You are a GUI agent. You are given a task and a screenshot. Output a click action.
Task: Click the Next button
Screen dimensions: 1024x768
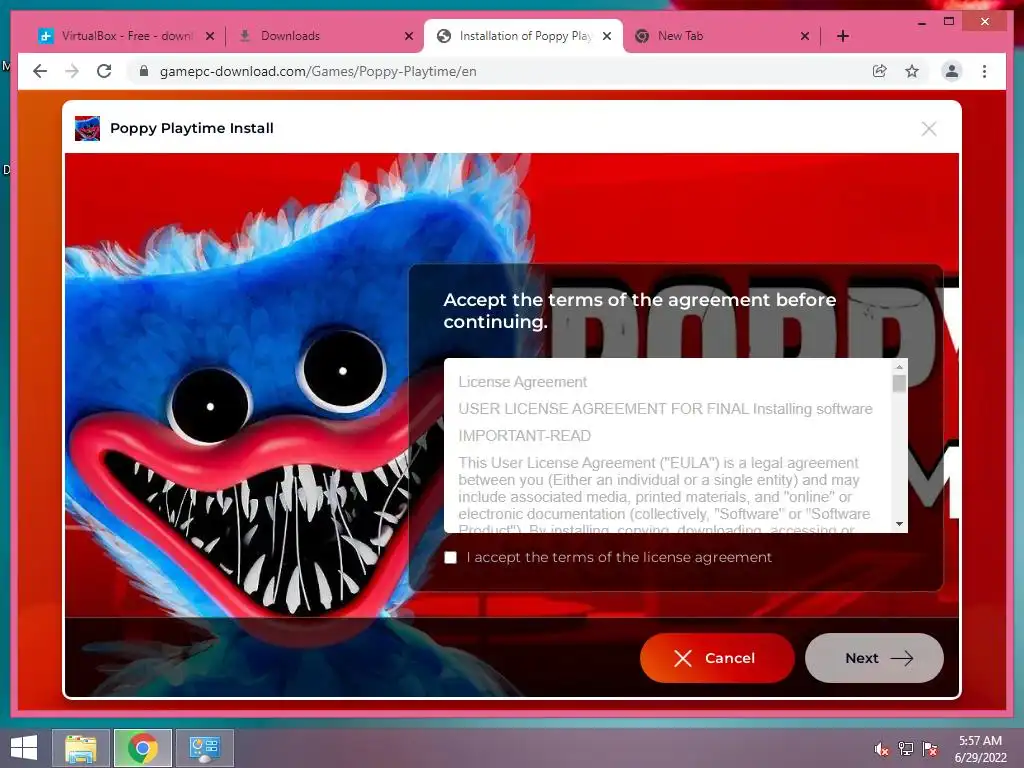tap(874, 658)
